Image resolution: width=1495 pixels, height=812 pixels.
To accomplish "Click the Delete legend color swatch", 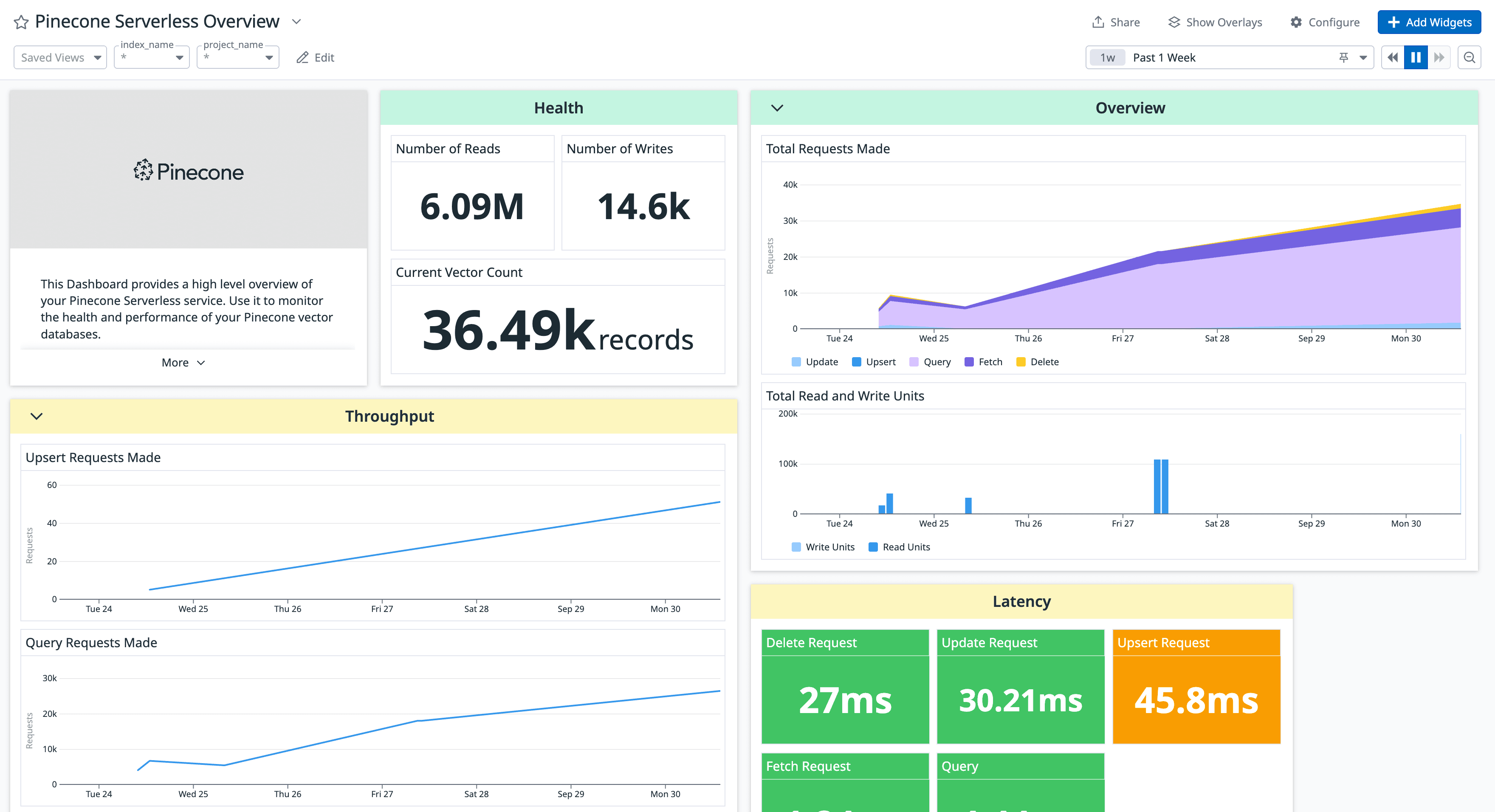I will pos(1021,361).
